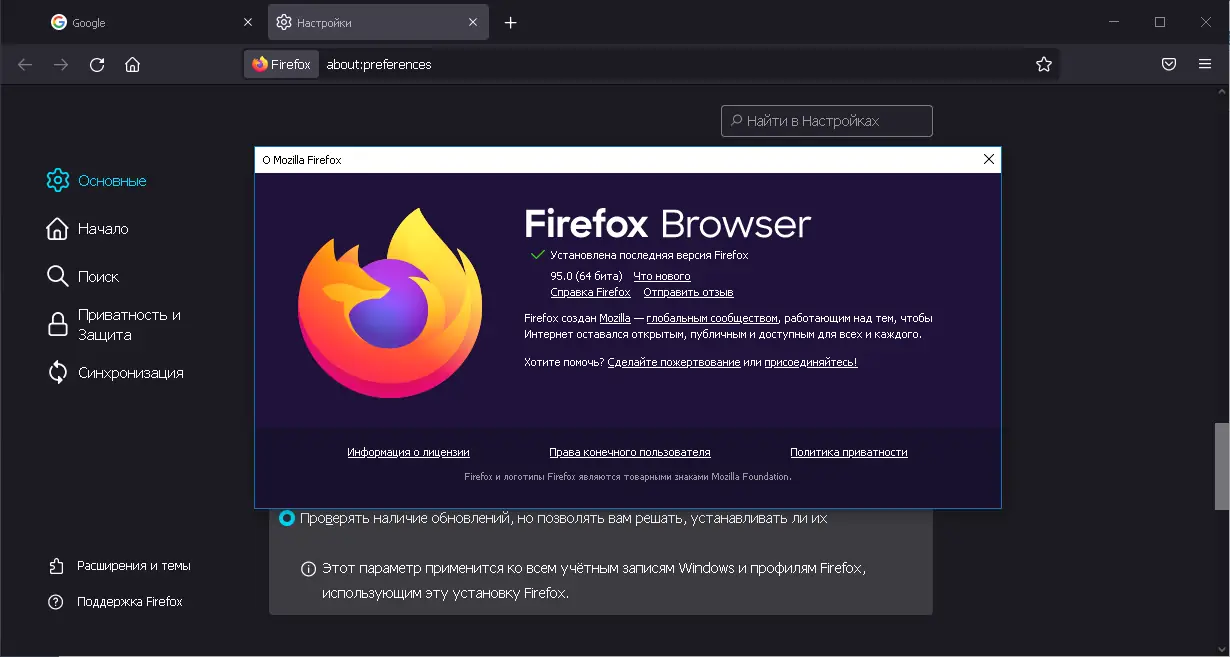Close the О Mozilla Firefox dialog
1230x657 pixels.
pos(989,160)
